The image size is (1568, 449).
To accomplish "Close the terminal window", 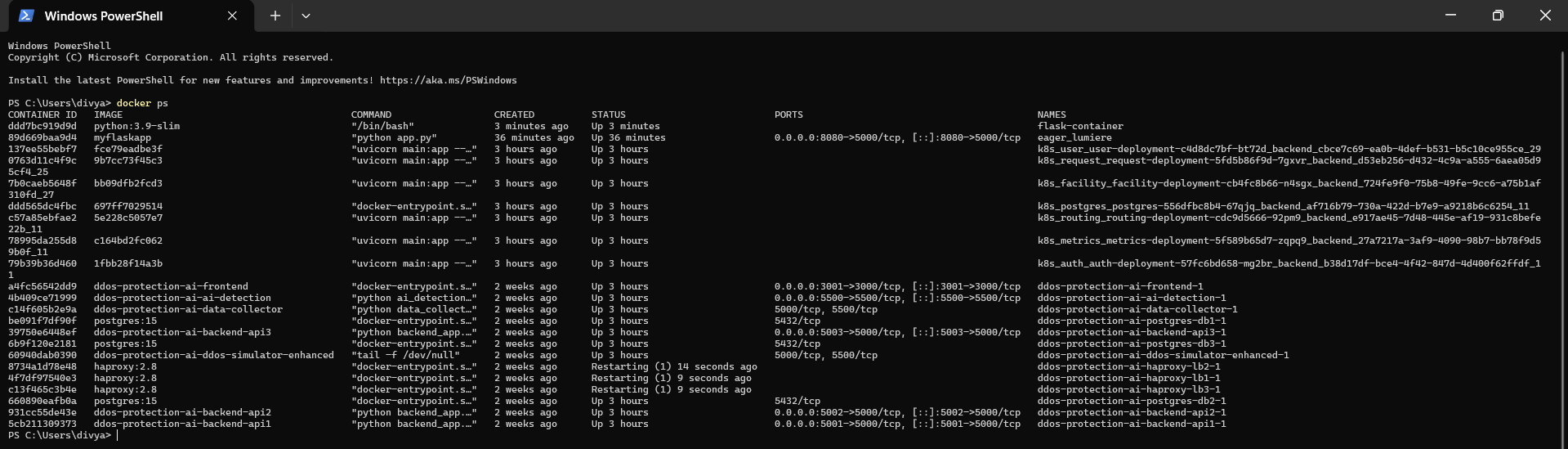I will pyautogui.click(x=1545, y=16).
